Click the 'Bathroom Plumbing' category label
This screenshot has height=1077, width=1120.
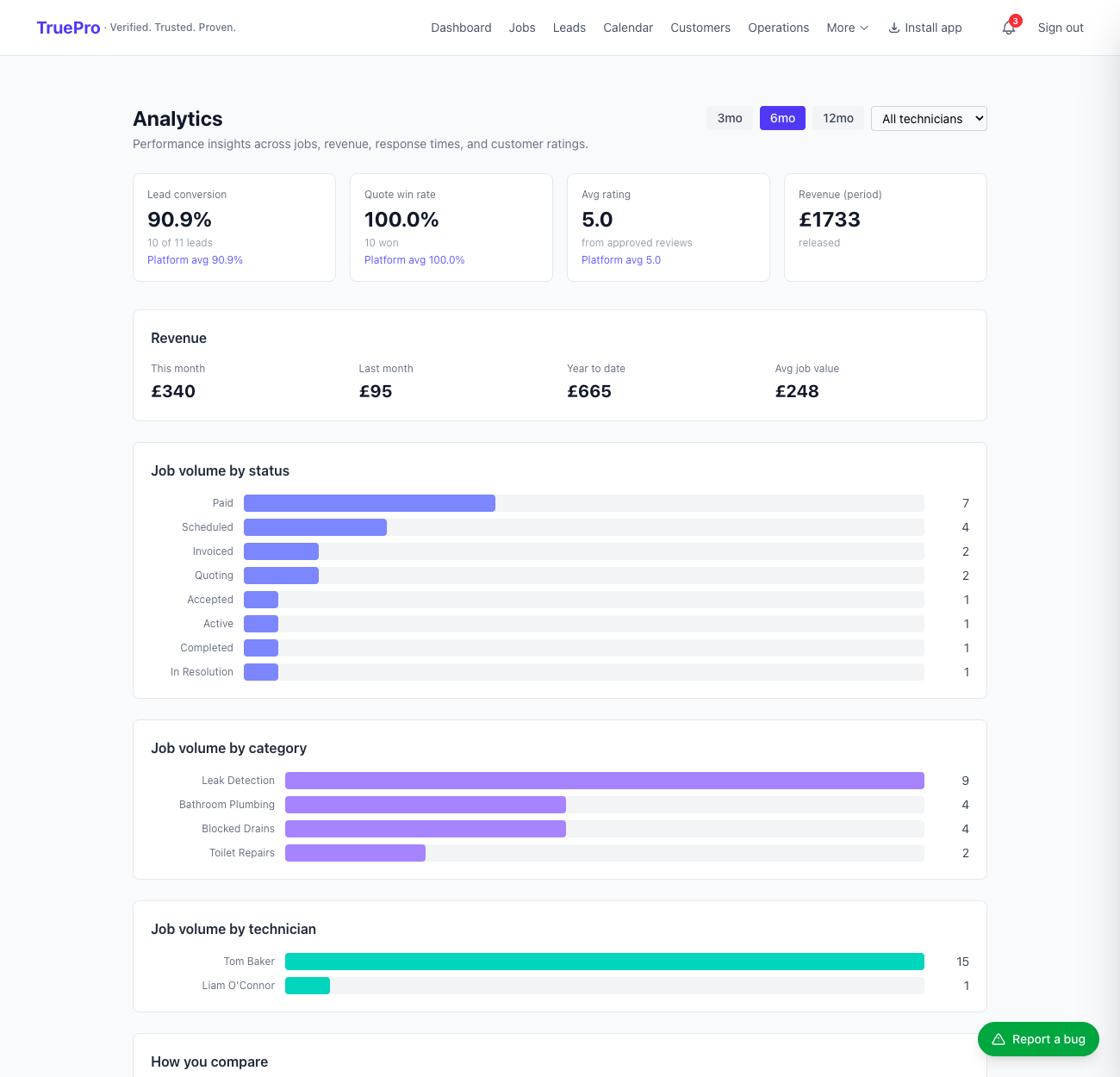(x=227, y=805)
